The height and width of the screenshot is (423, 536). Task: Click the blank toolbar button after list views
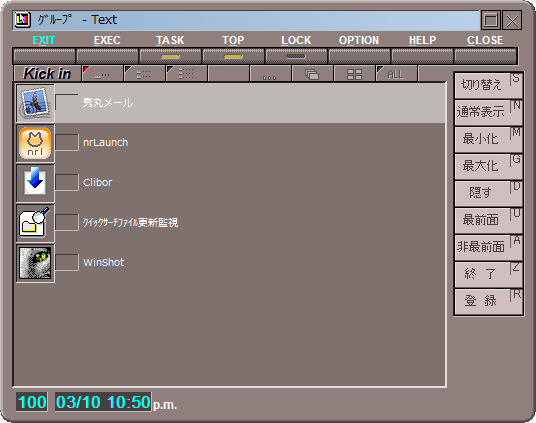point(228,74)
